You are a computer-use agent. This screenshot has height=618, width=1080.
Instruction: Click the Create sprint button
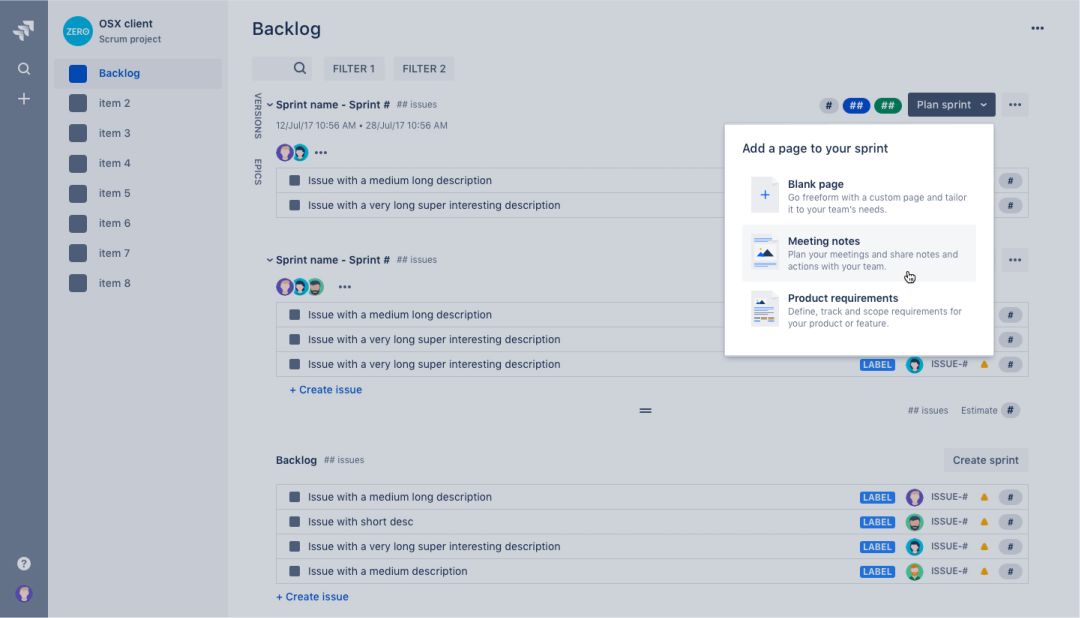985,460
